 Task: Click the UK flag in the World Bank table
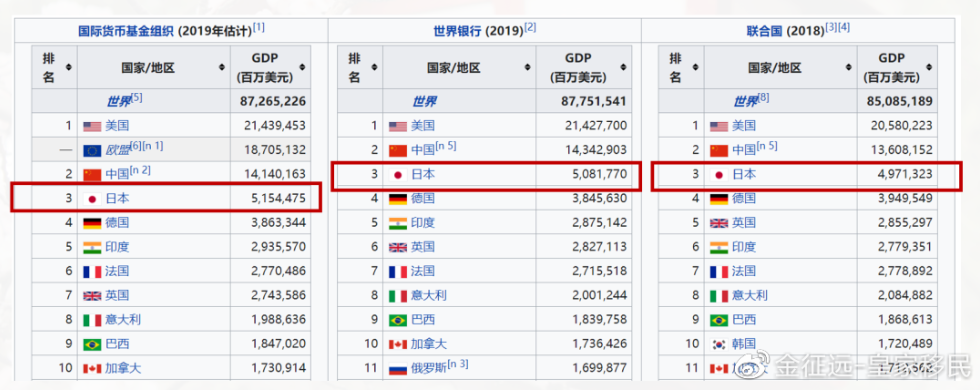[x=398, y=248]
